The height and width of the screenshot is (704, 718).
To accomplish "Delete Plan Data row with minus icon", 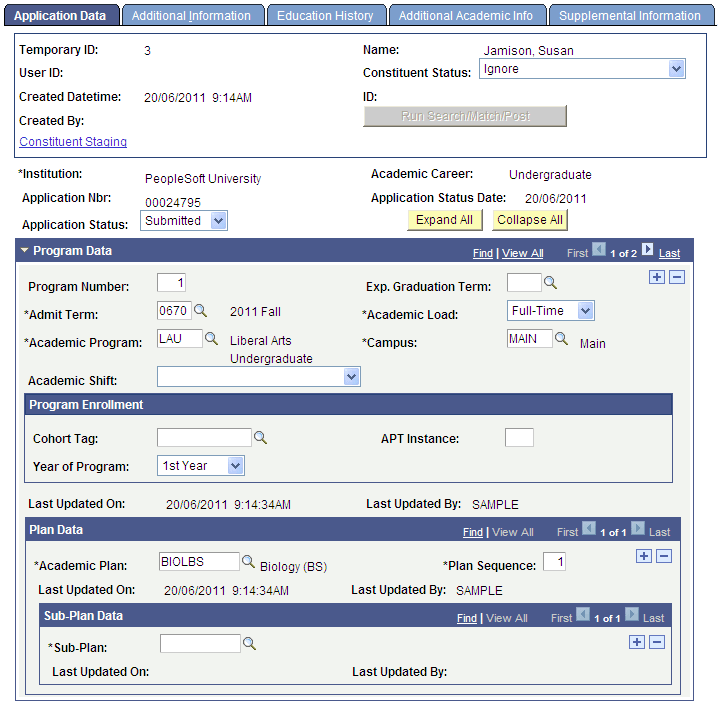I will (x=664, y=556).
